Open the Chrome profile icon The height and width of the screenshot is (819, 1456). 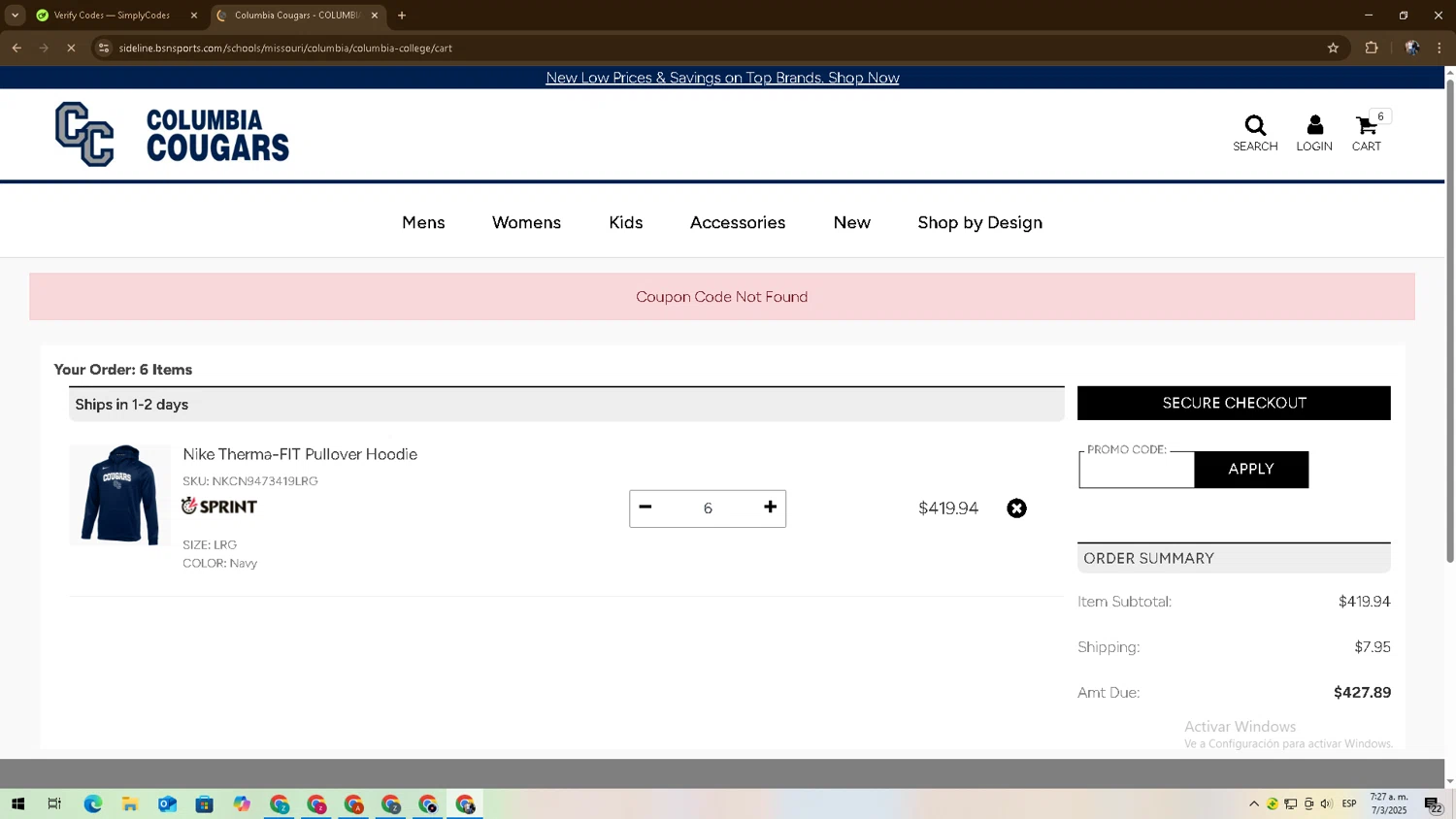[x=1412, y=48]
